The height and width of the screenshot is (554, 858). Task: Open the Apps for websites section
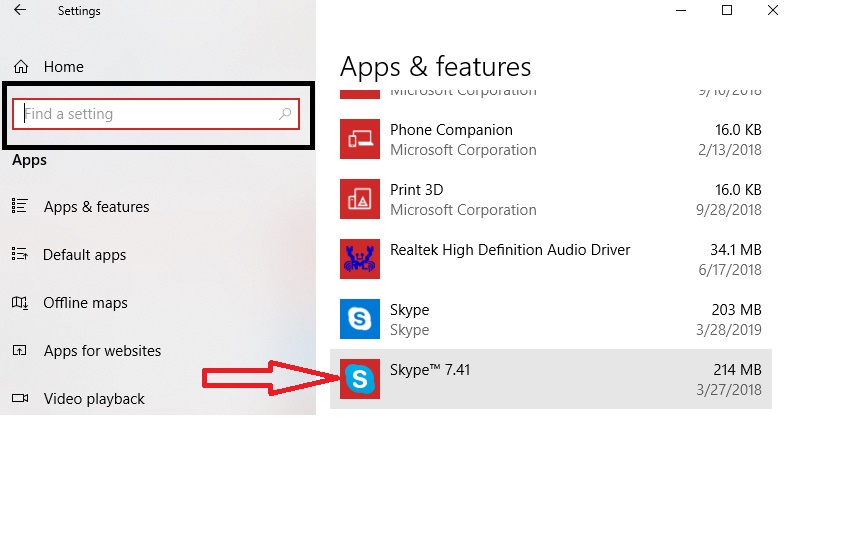102,351
